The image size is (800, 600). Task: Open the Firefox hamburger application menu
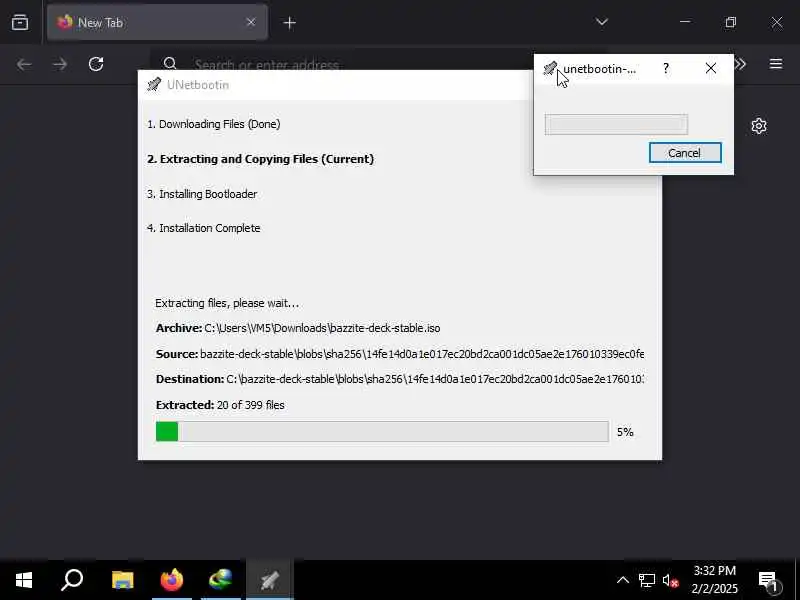(x=776, y=64)
